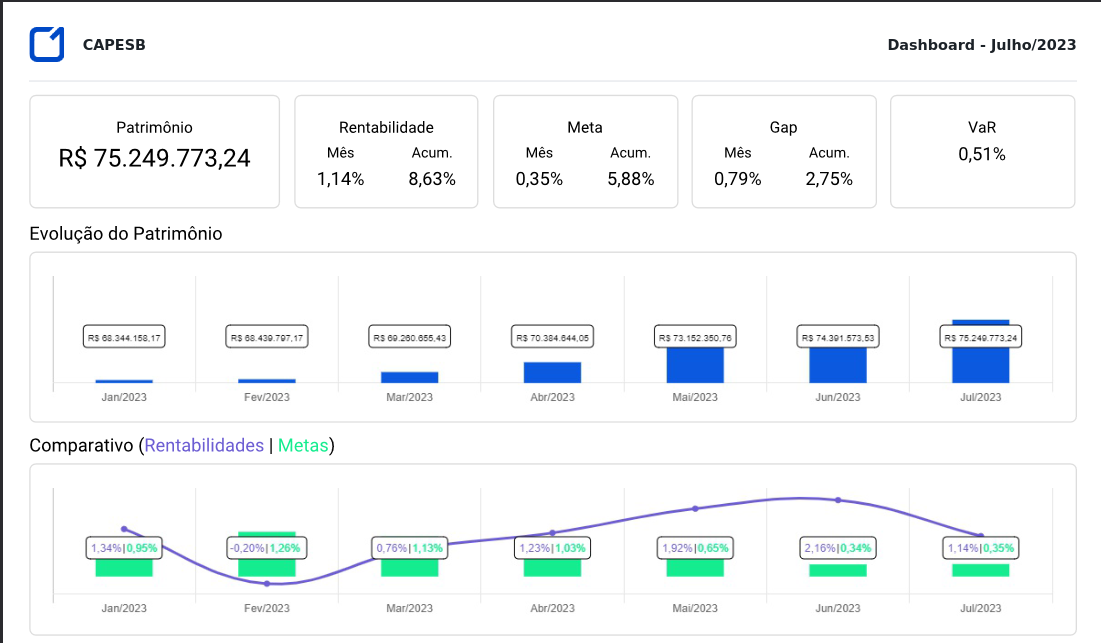Click the Gap monthly value 0,79%

pos(737,179)
